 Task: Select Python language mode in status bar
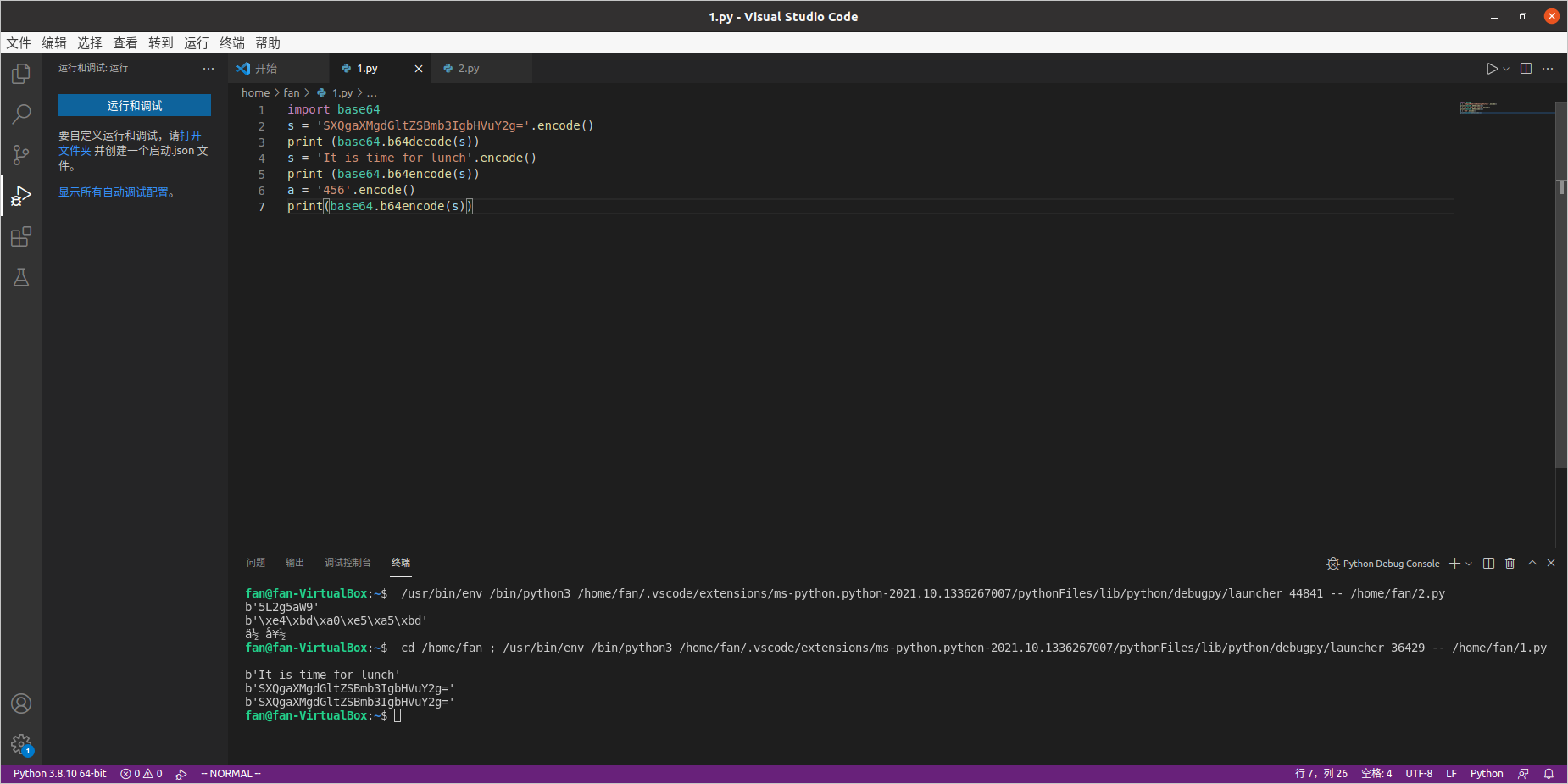tap(1487, 774)
